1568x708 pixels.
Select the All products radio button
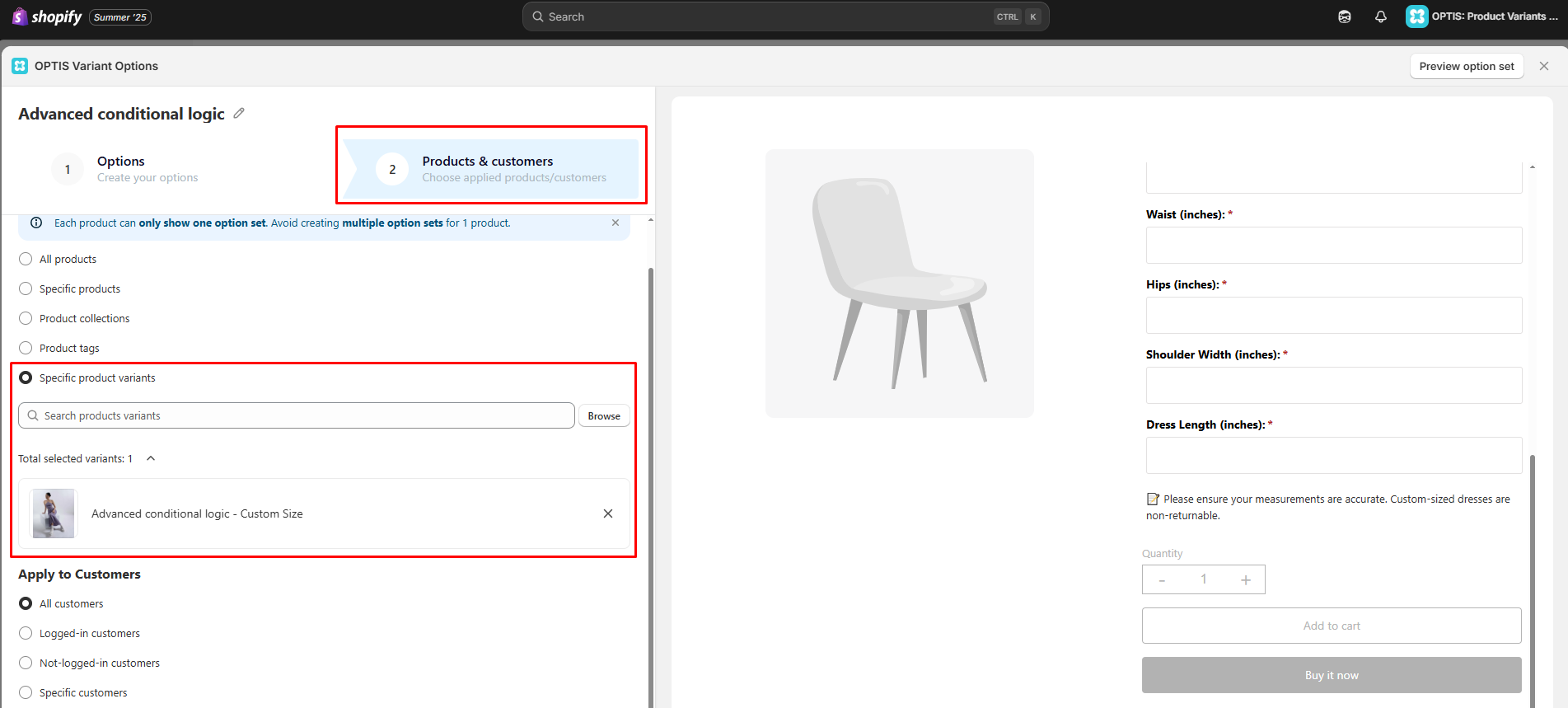point(26,259)
